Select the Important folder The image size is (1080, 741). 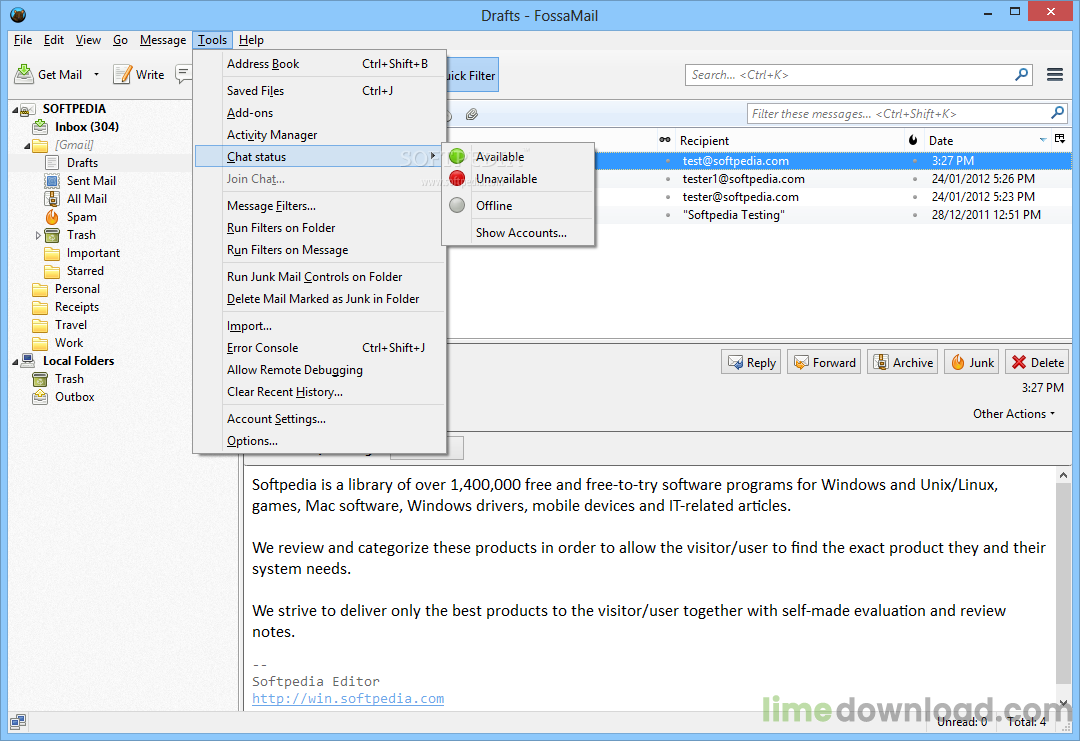tap(93, 253)
